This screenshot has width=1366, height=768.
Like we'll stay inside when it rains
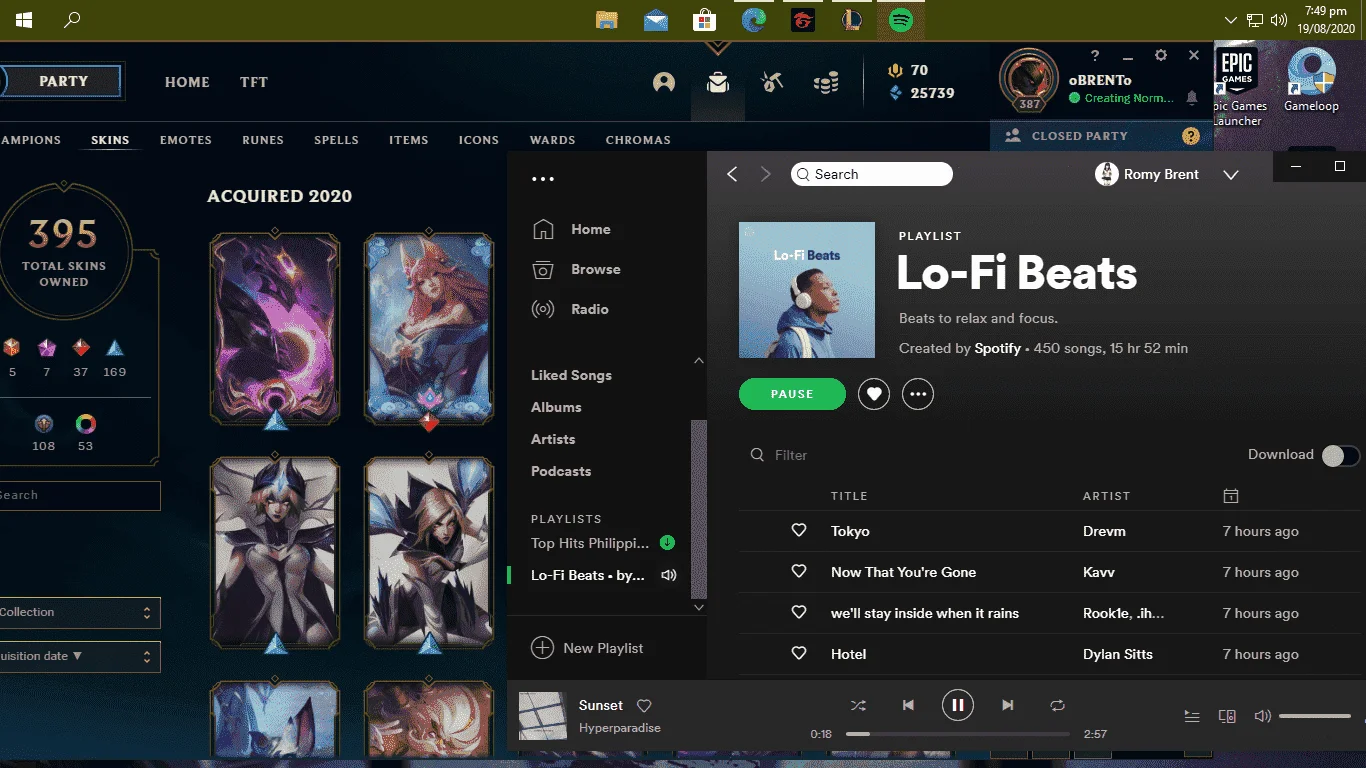[x=799, y=613]
